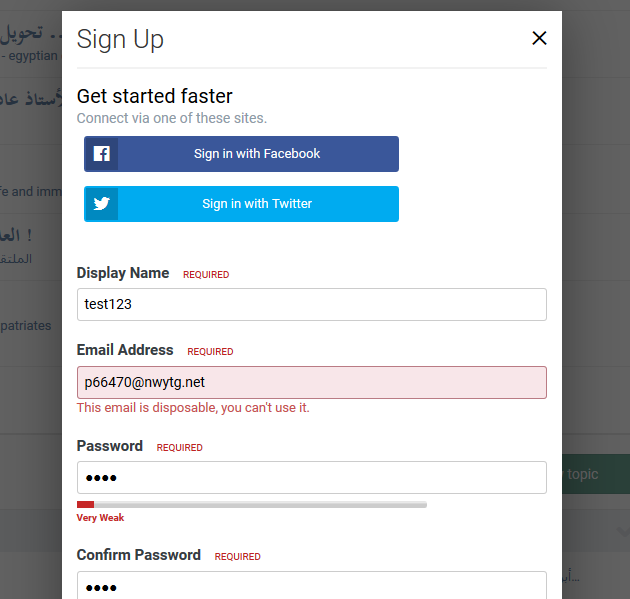Click the Get started faster heading
630x599 pixels.
click(x=154, y=96)
